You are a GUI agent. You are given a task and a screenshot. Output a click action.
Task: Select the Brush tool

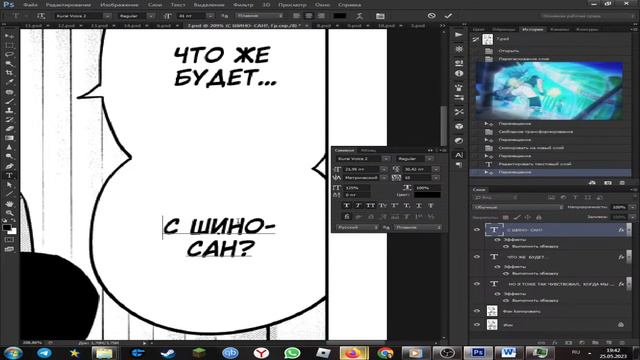coord(9,101)
